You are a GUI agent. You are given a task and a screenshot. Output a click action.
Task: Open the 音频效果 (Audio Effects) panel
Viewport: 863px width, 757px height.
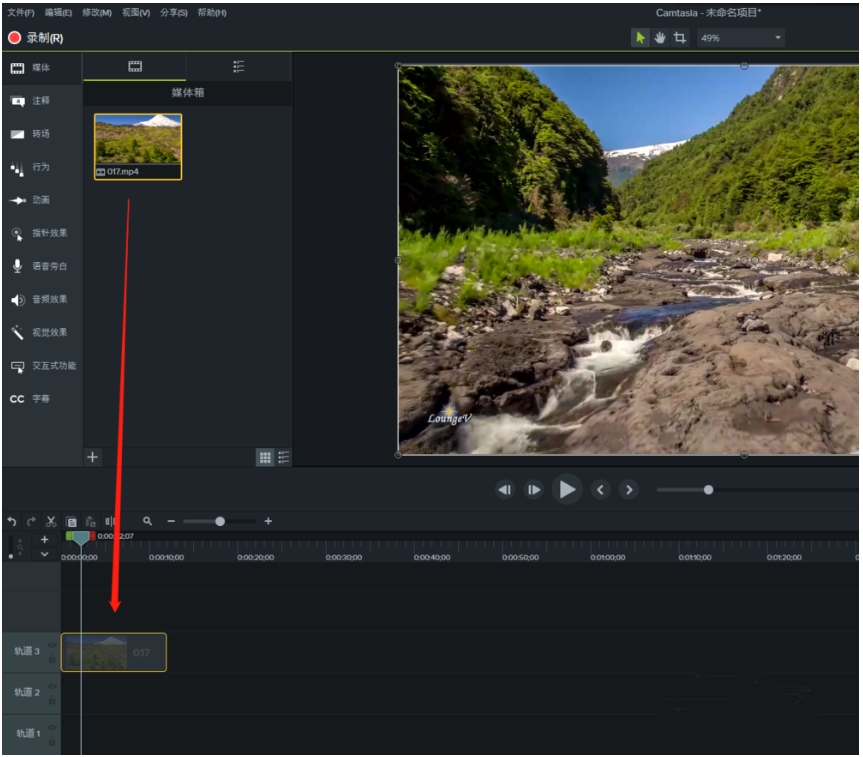(45, 299)
